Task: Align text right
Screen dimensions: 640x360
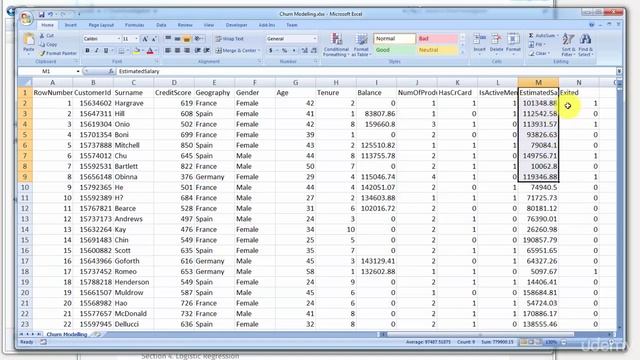Action: (x=187, y=51)
